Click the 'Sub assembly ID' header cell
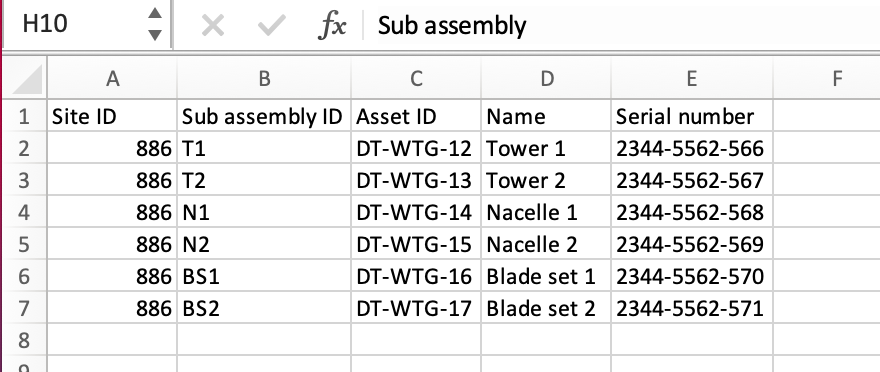Screen dimensions: 880x372 tap(264, 117)
